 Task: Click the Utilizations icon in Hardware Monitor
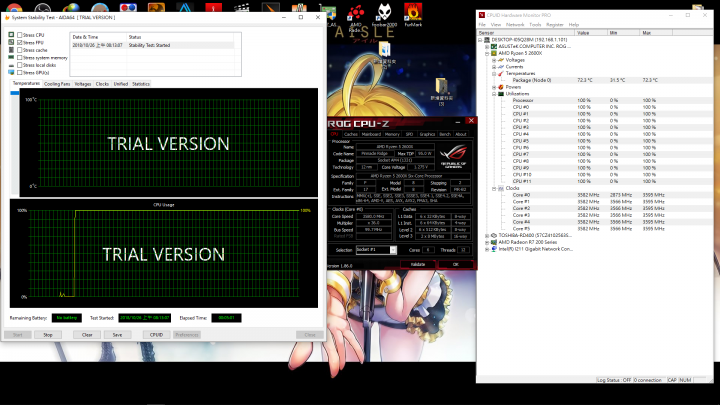click(x=501, y=94)
